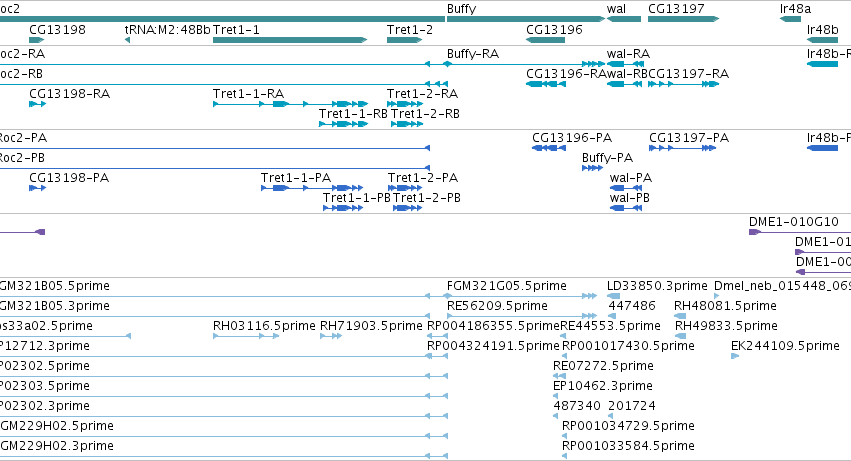Click the CG13197-RA transcript label
The height and width of the screenshot is (461, 851).
(688, 74)
